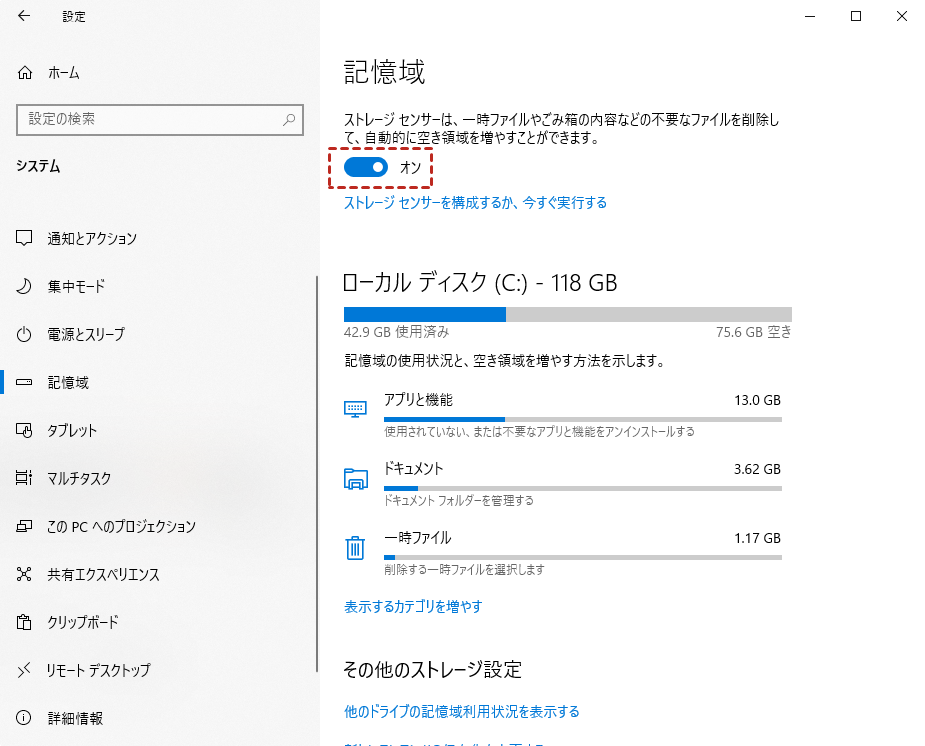Click the その他のストレージ設定 heading

[x=432, y=669]
